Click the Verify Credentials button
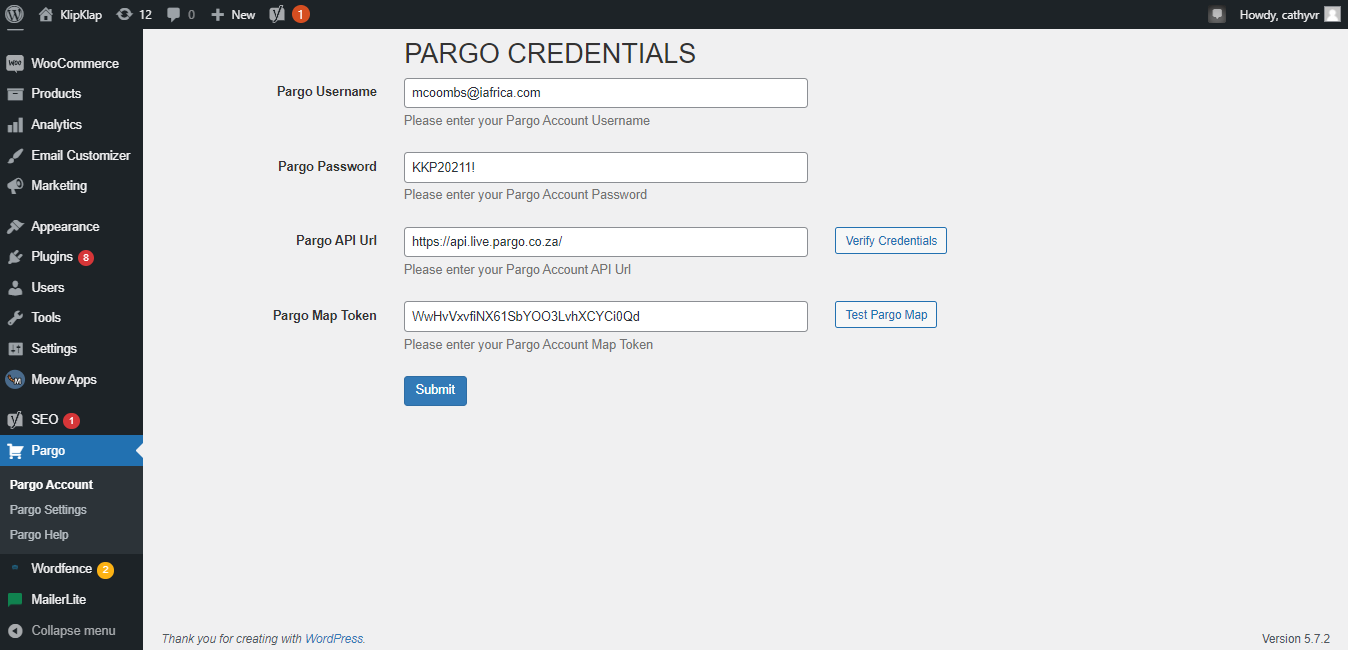 (x=890, y=240)
